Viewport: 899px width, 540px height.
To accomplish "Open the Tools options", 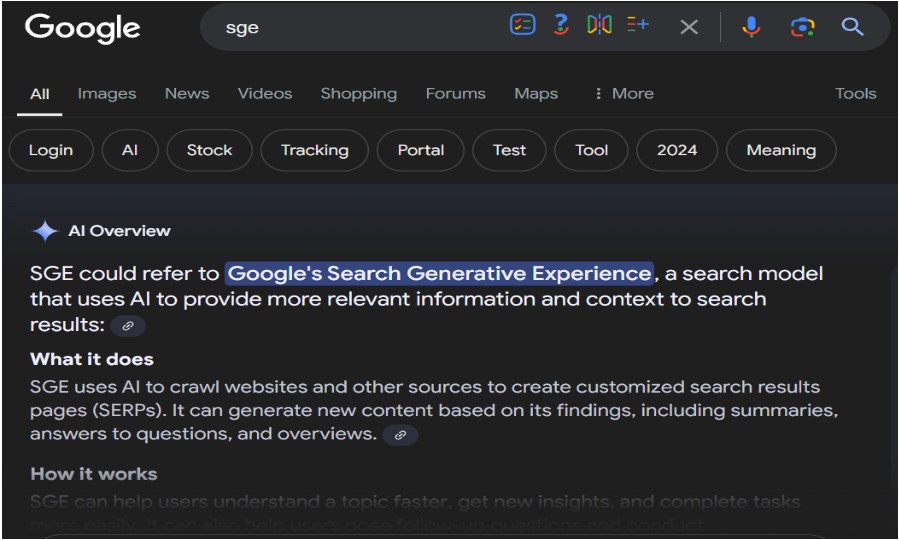I will click(855, 93).
